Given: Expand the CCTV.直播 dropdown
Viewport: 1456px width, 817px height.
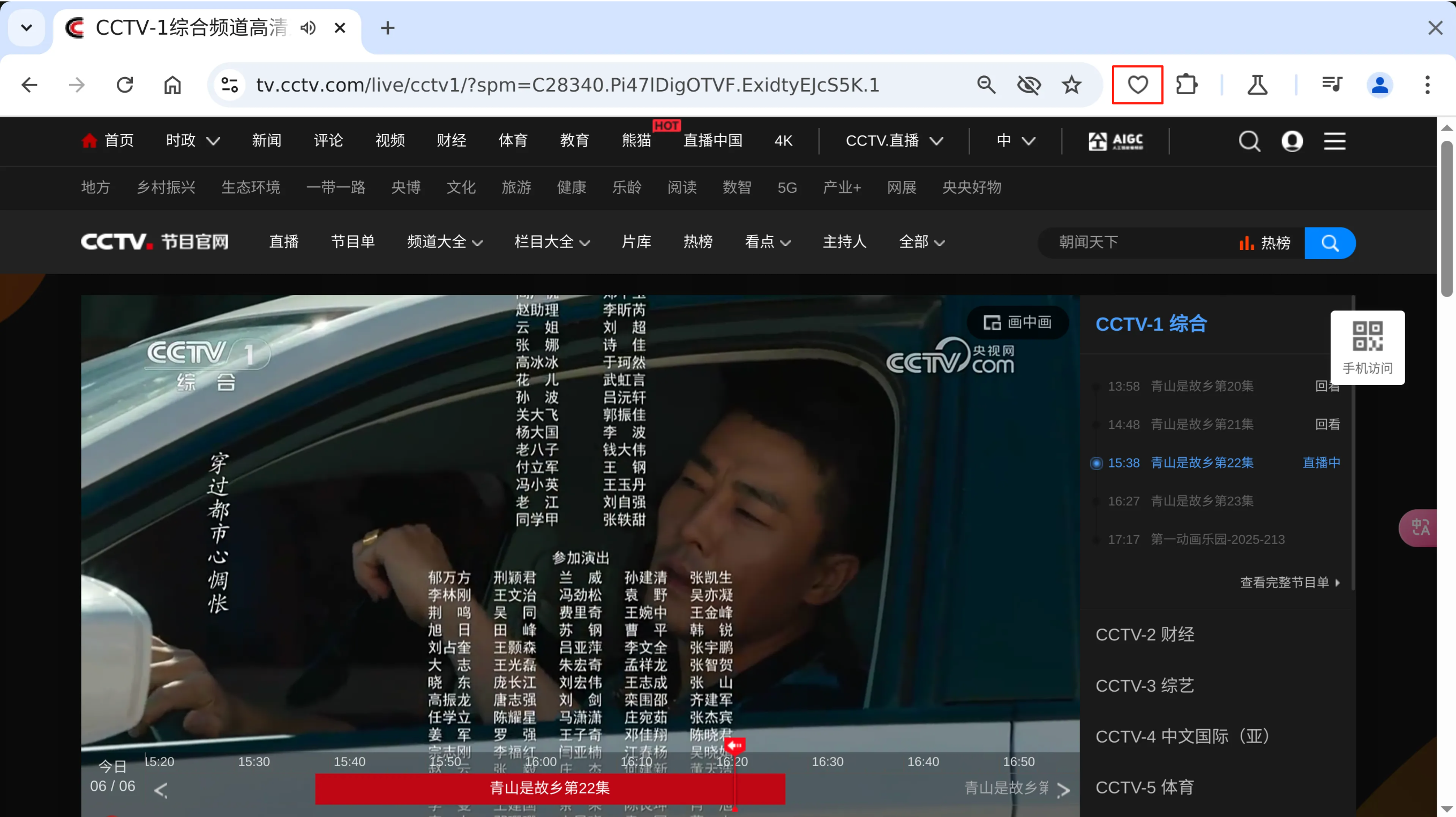Looking at the screenshot, I should 894,140.
